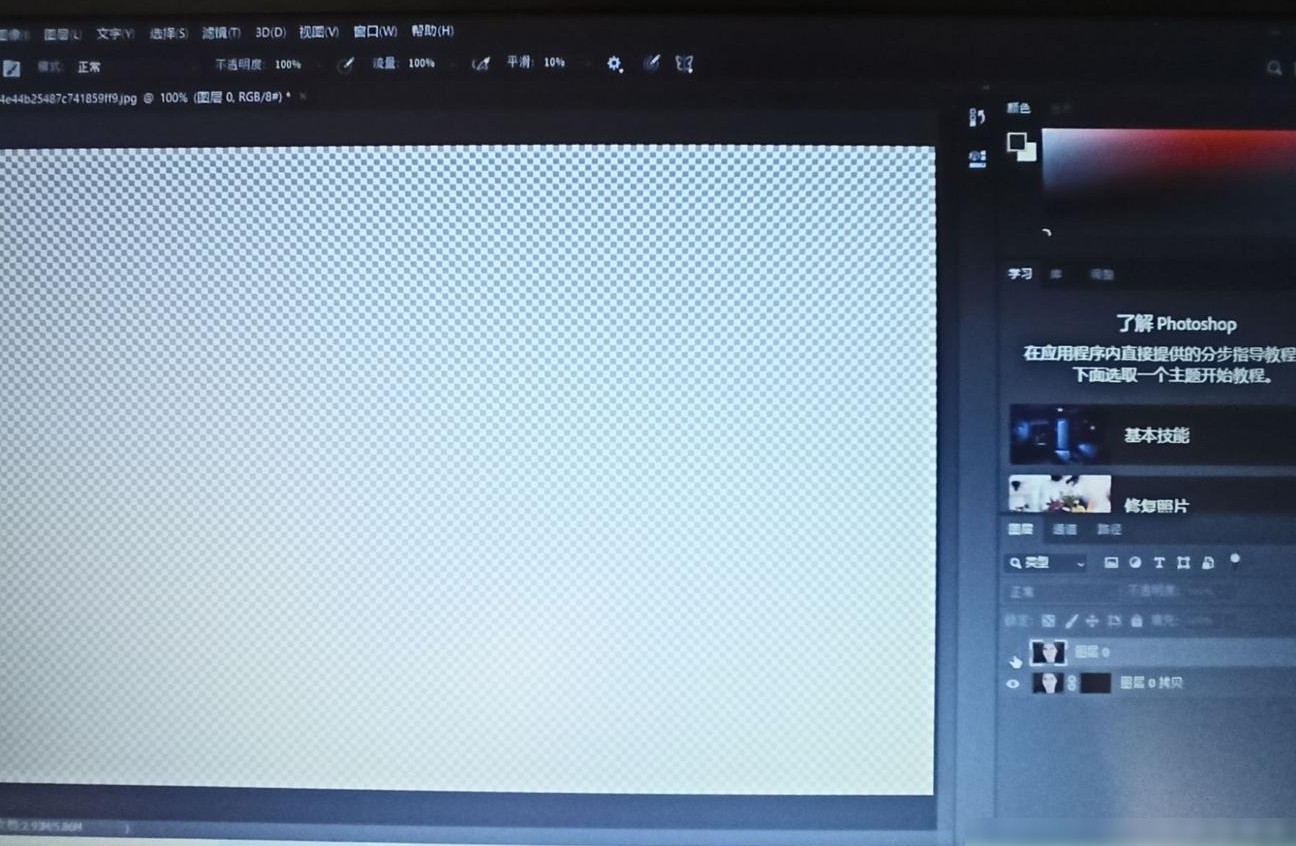Viewport: 1296px width, 846px height.
Task: Open the 3D(D) menu
Action: [x=270, y=33]
